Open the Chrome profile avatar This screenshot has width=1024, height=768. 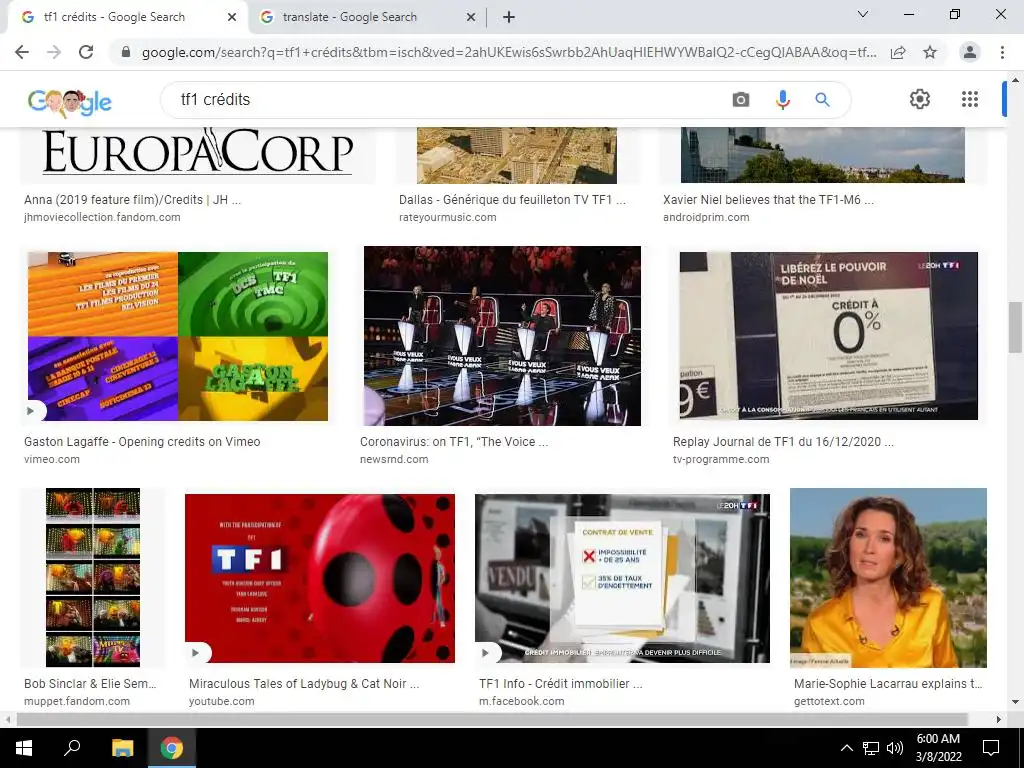(970, 52)
